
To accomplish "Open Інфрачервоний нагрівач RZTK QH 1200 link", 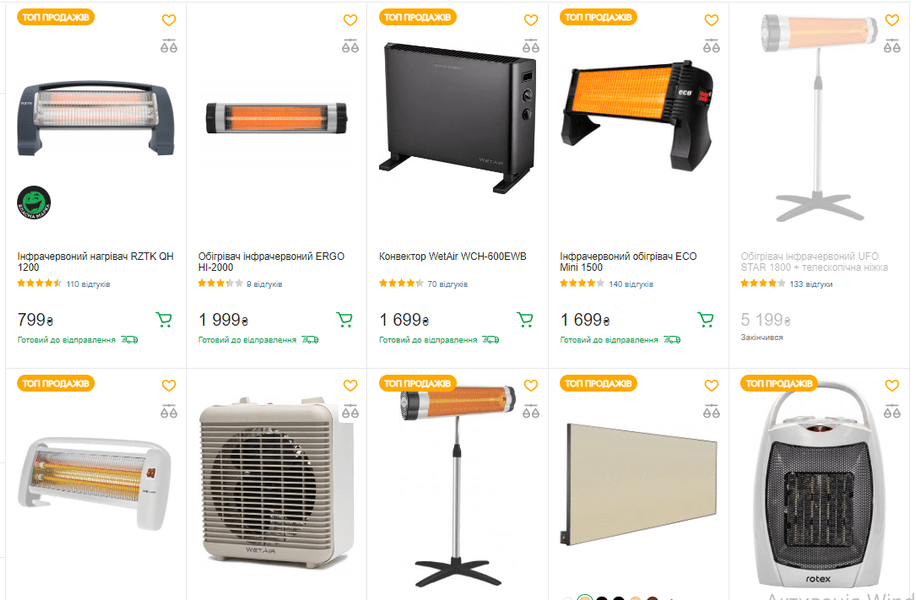I will [x=95, y=262].
